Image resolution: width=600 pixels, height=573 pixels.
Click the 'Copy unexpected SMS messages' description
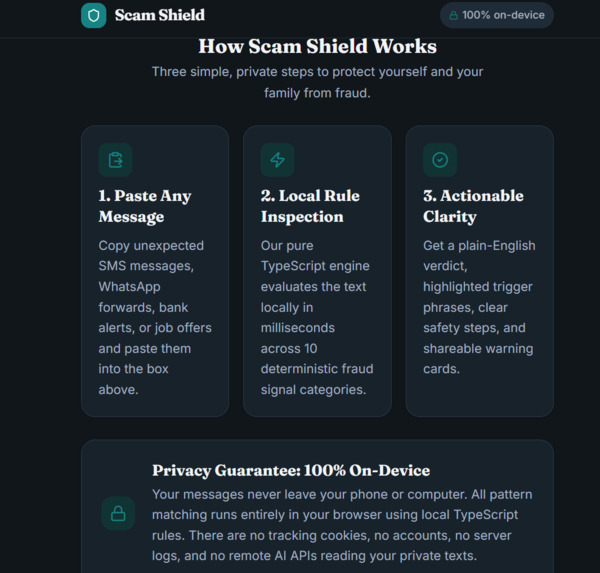coord(155,317)
